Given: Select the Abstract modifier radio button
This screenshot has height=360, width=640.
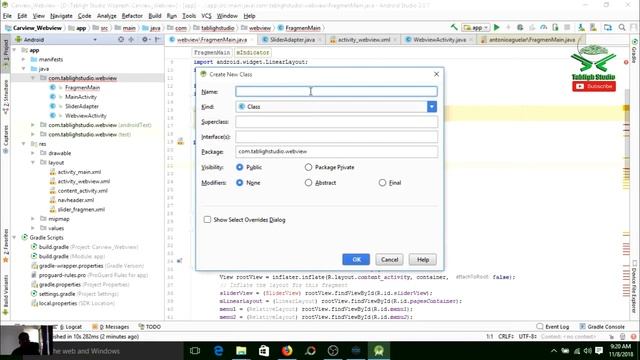Looking at the screenshot, I should pos(308,182).
